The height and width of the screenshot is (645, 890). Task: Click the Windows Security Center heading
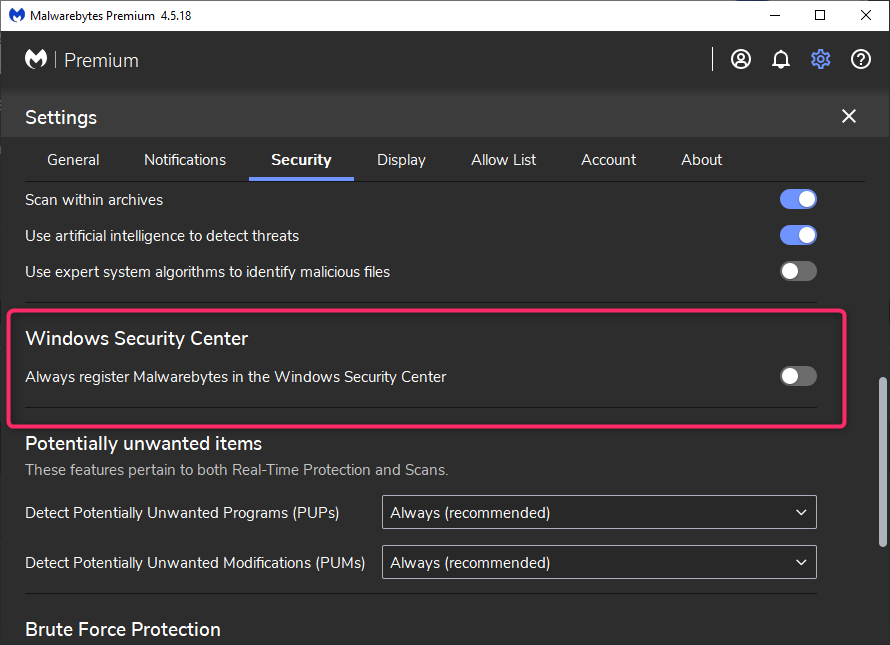[x=137, y=338]
